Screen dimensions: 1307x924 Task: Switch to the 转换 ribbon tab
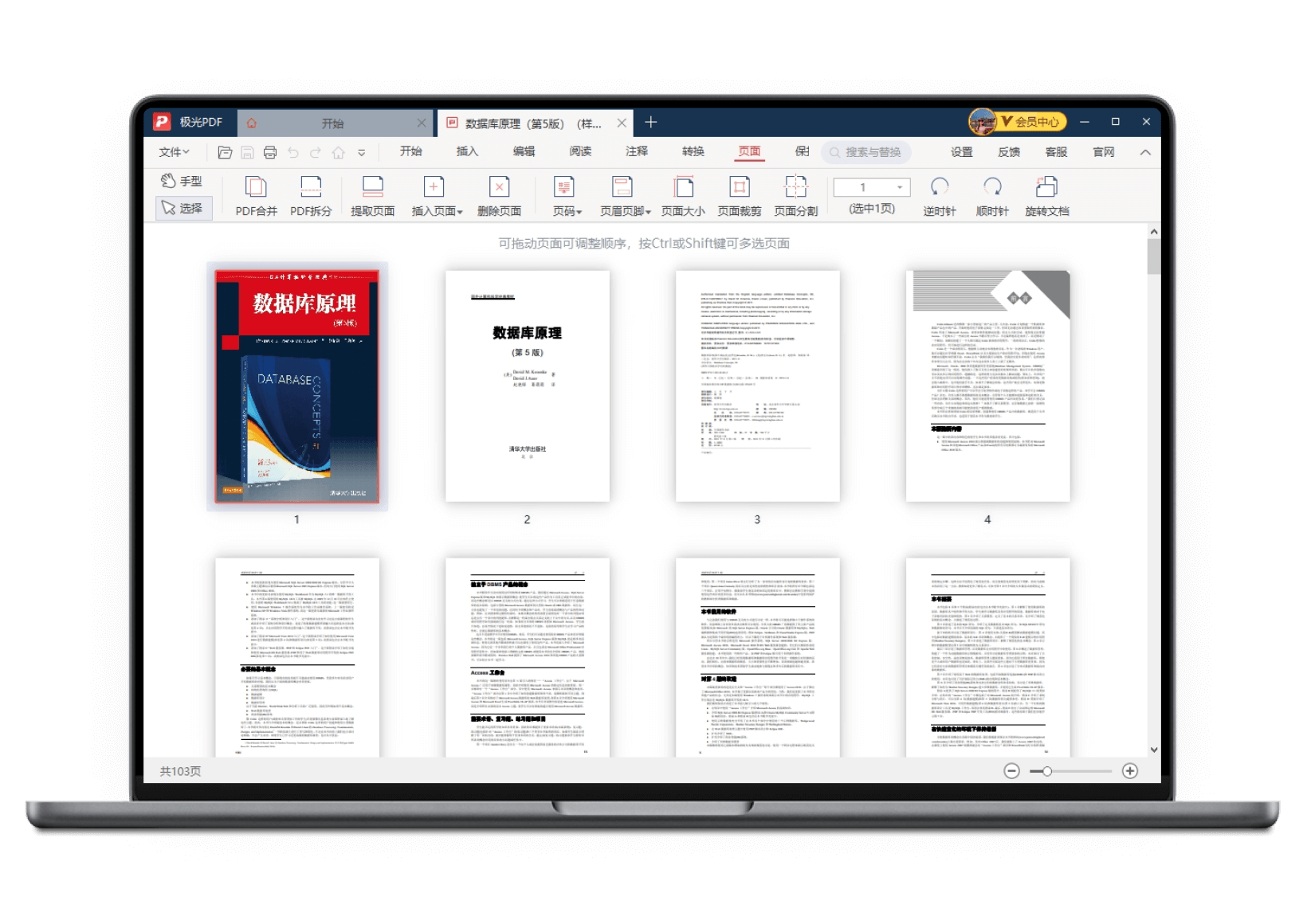693,151
